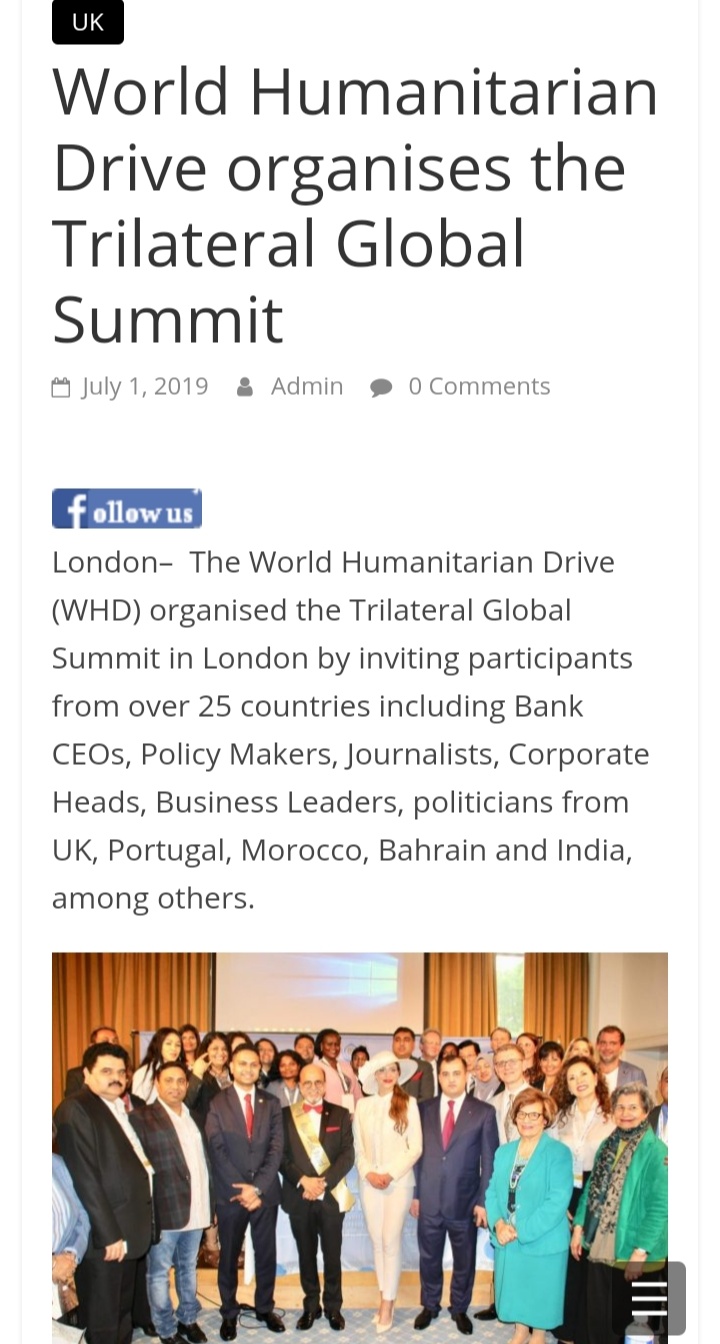Click the calendar icon beside the date
Image resolution: width=720 pixels, height=1344 pixels.
tap(62, 387)
